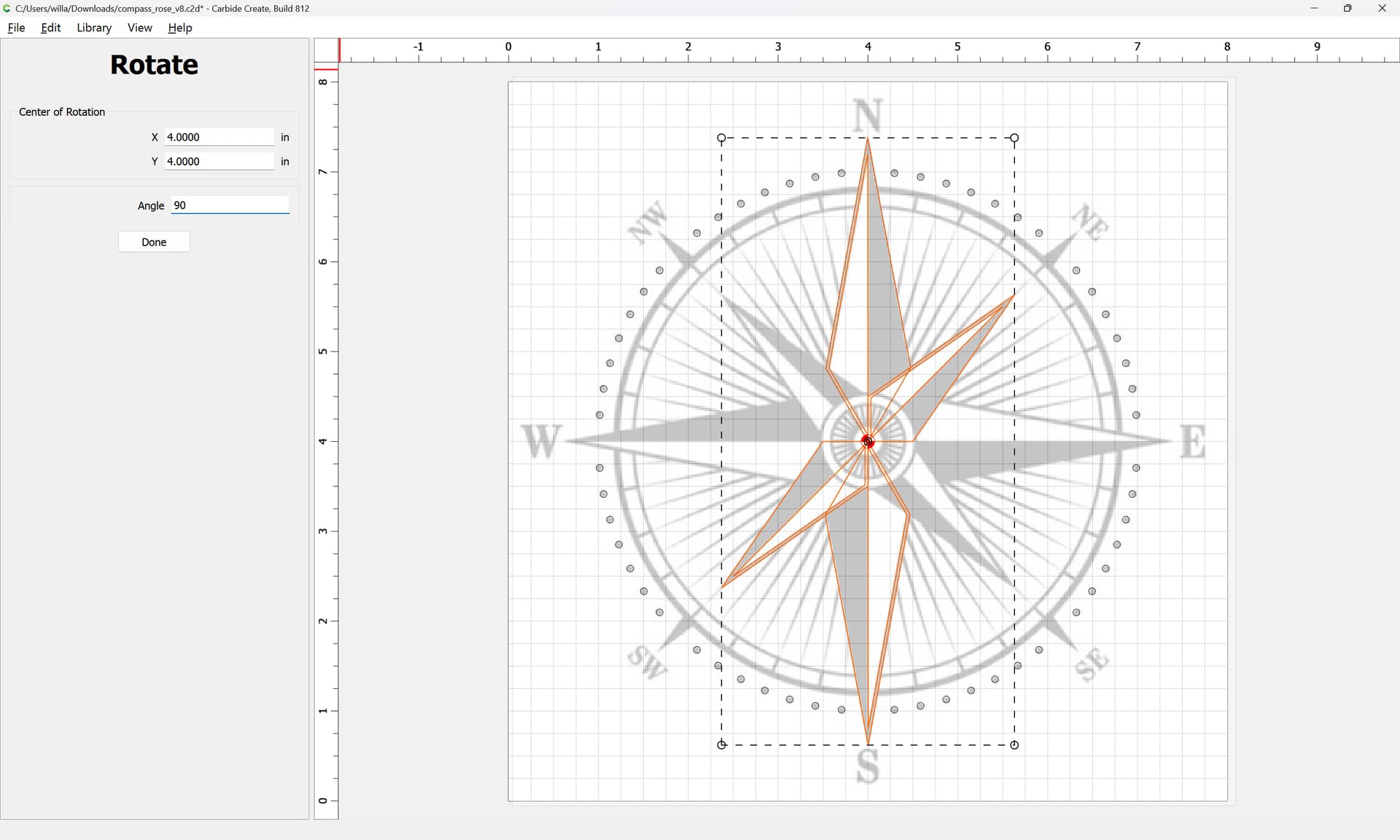Image resolution: width=1400 pixels, height=840 pixels.
Task: Click the top-right selection handle
Action: coord(1014,138)
